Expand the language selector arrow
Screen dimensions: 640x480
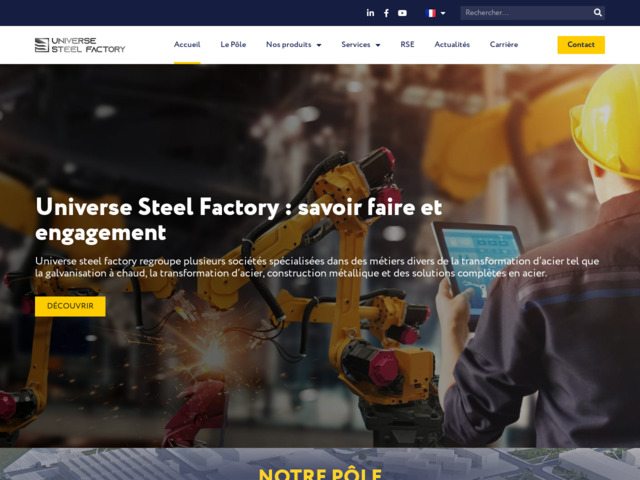coord(443,13)
